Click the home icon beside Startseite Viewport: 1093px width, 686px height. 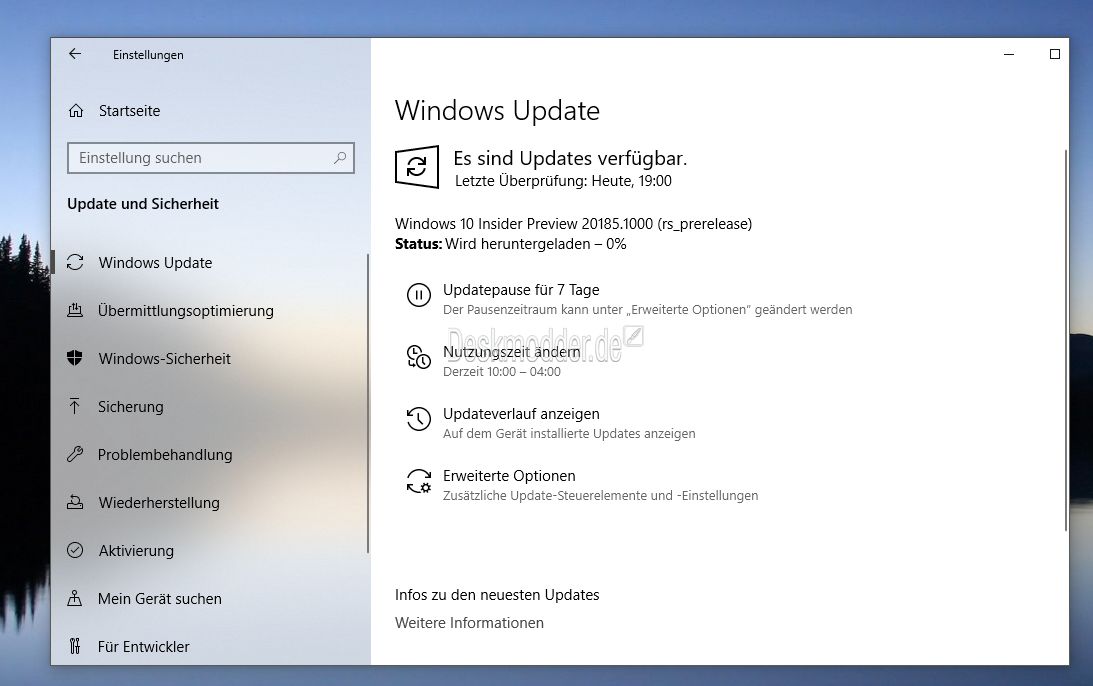[x=76, y=111]
